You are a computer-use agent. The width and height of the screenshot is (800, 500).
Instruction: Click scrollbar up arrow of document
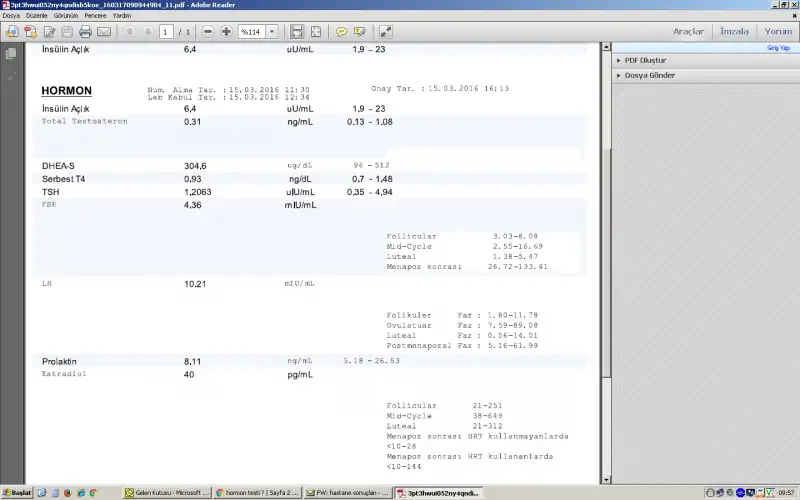pyautogui.click(x=606, y=47)
